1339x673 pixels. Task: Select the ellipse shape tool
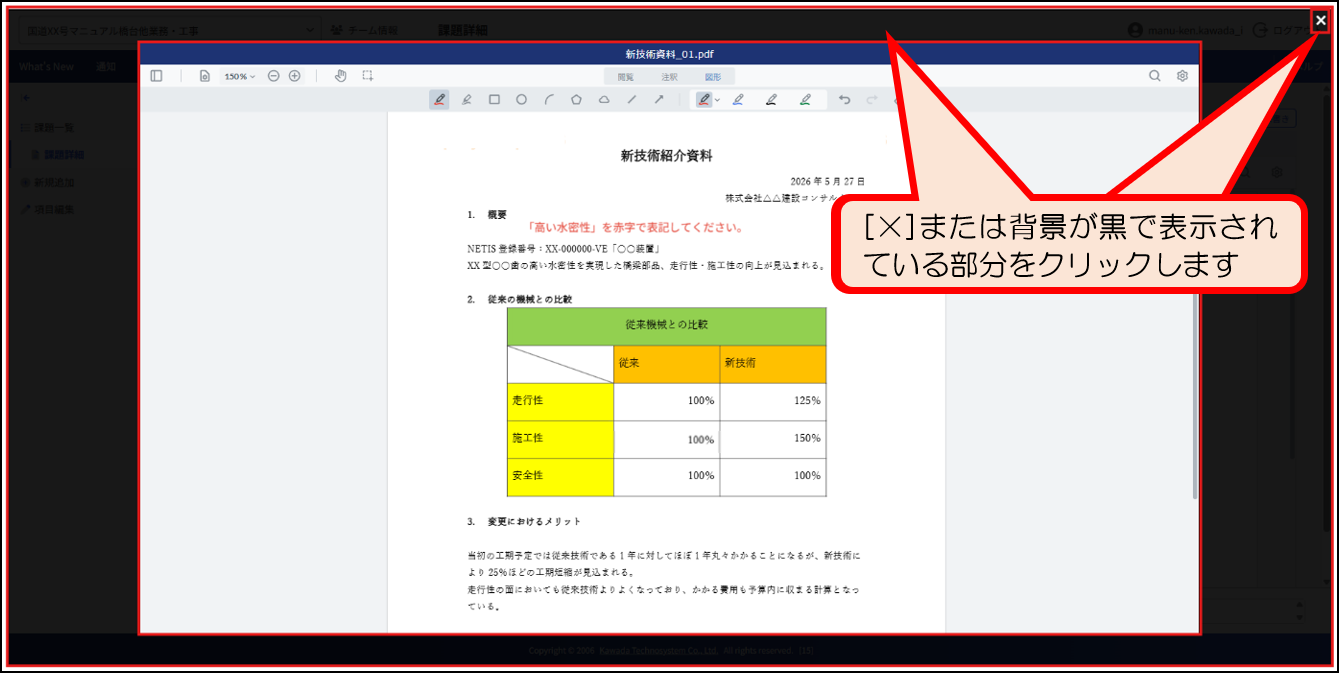click(521, 100)
